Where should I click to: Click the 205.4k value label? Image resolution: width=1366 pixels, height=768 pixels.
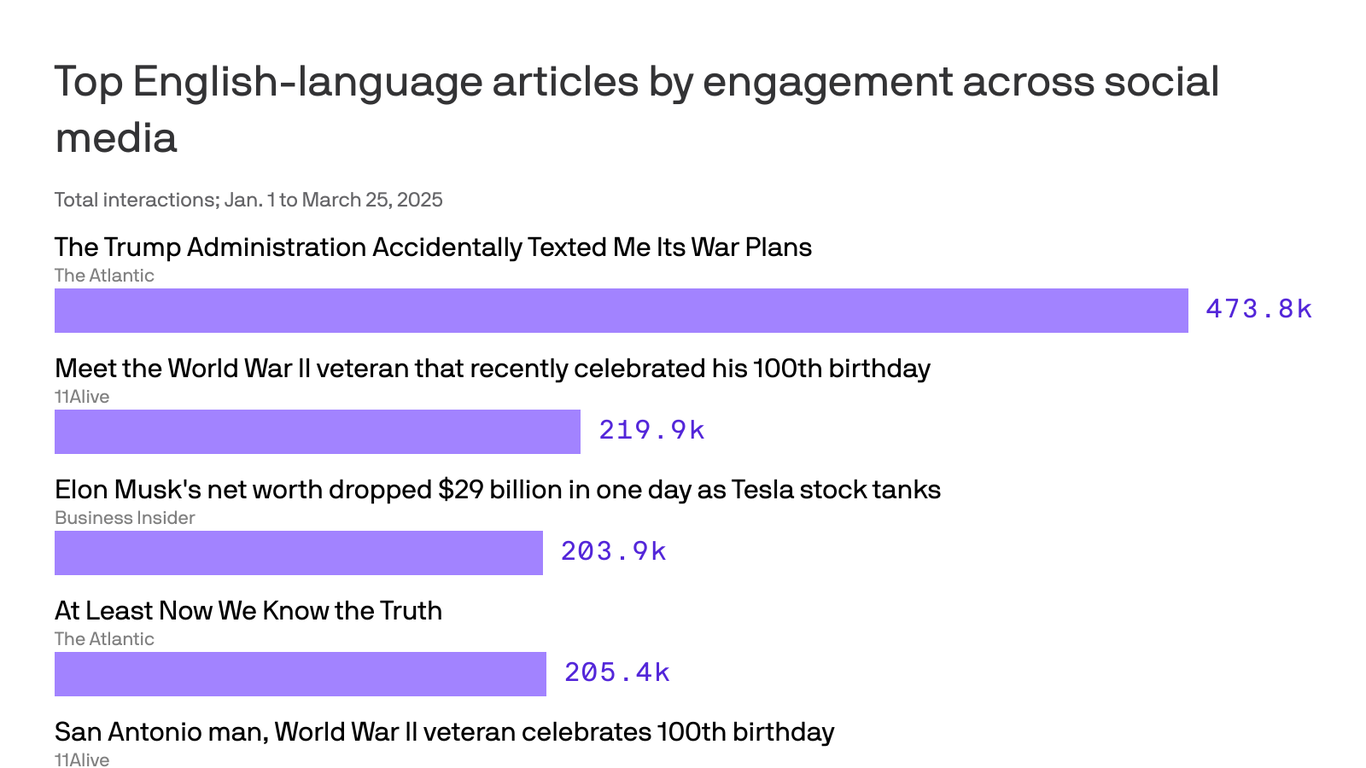pos(617,673)
